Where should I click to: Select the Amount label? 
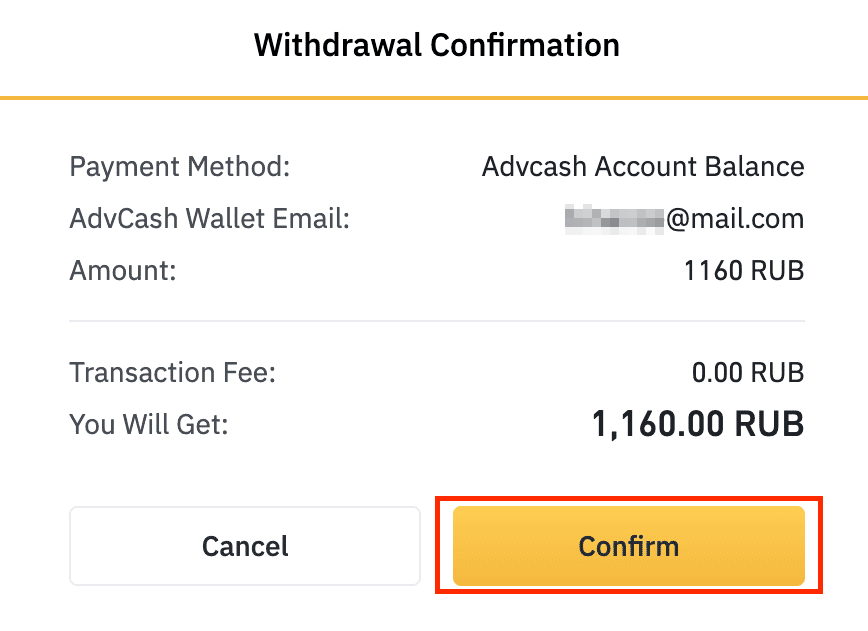[122, 270]
